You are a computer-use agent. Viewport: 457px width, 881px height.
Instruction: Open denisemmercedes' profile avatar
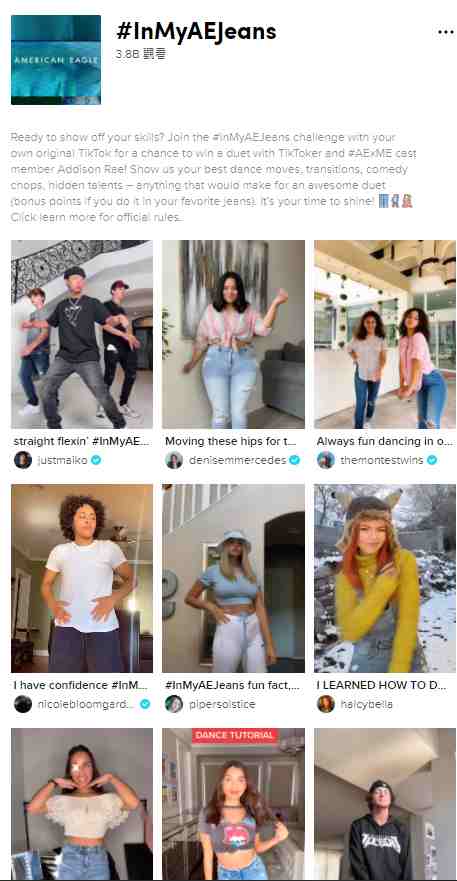[x=174, y=460]
